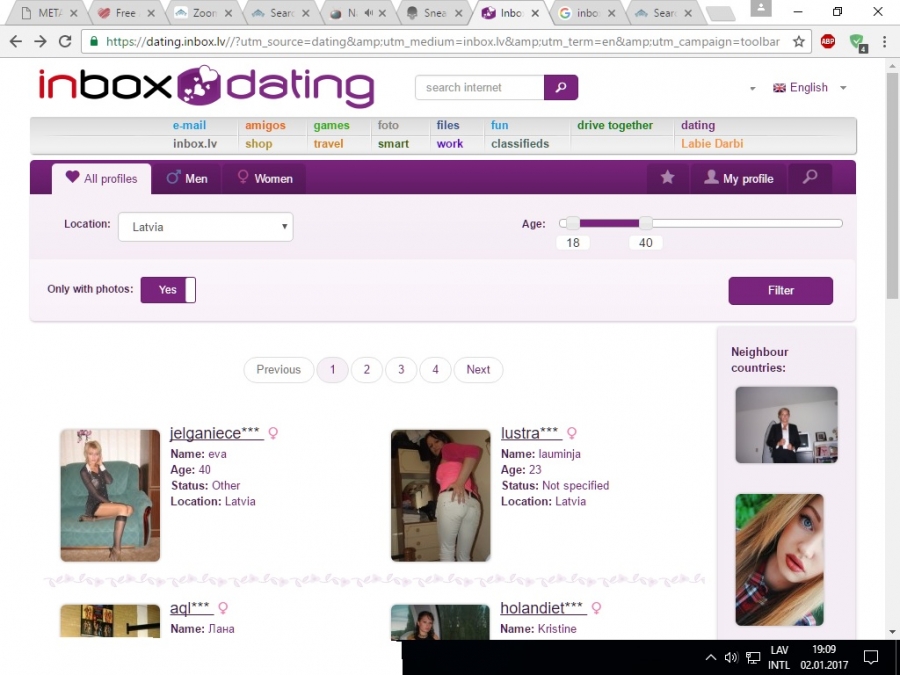This screenshot has width=900, height=675.
Task: Open favorites via the star icon
Action: pos(667,178)
